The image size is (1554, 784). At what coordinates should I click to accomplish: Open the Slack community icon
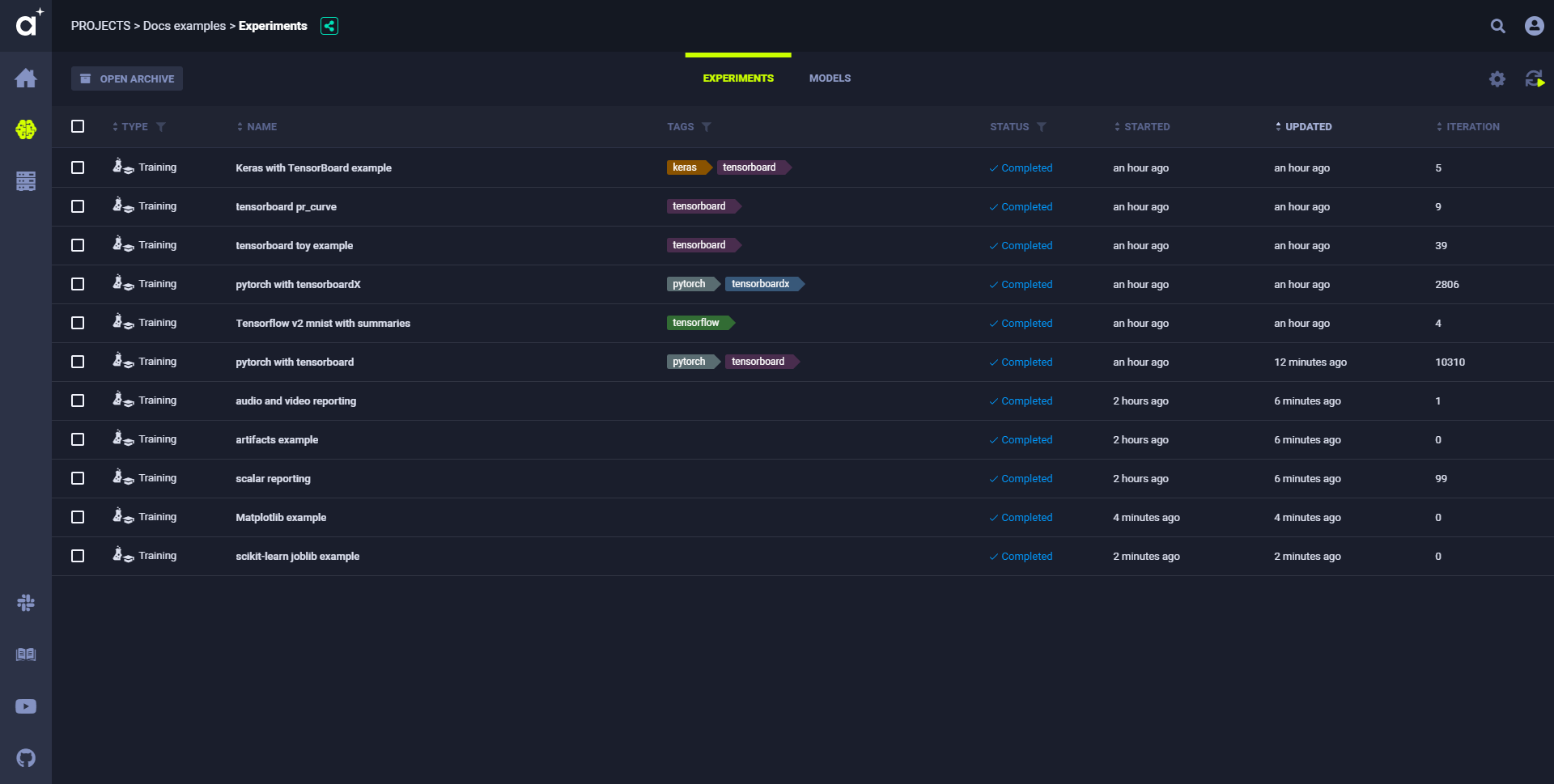26,603
